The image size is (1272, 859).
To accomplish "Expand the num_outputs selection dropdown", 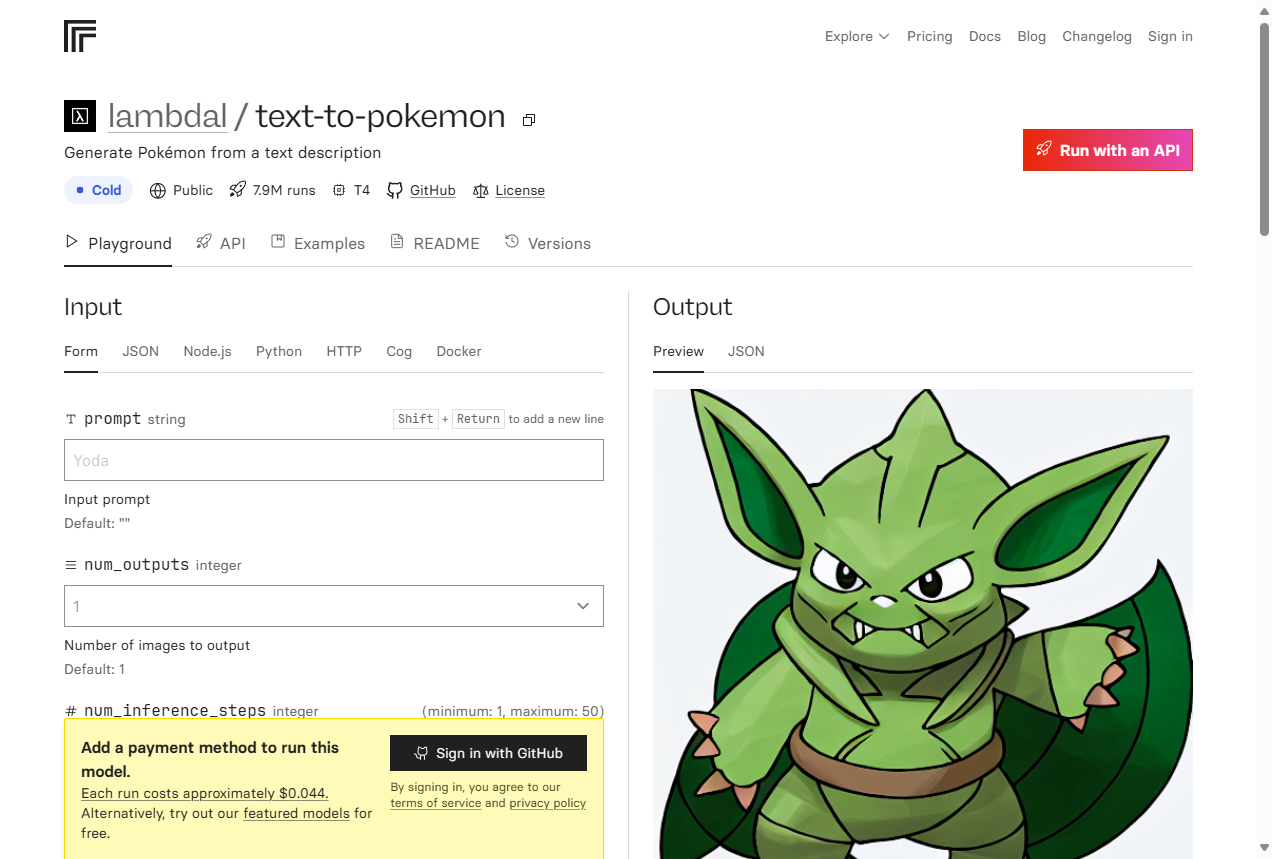I will pos(582,606).
